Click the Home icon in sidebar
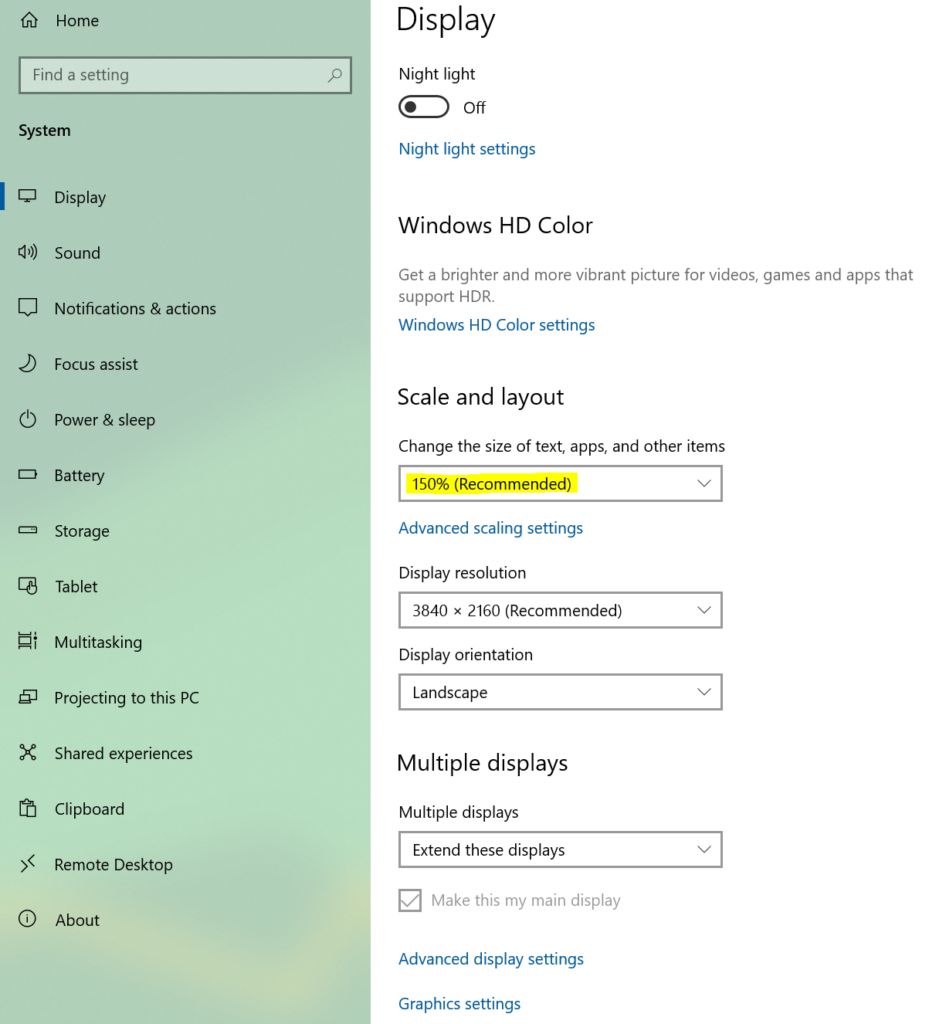 pos(28,20)
